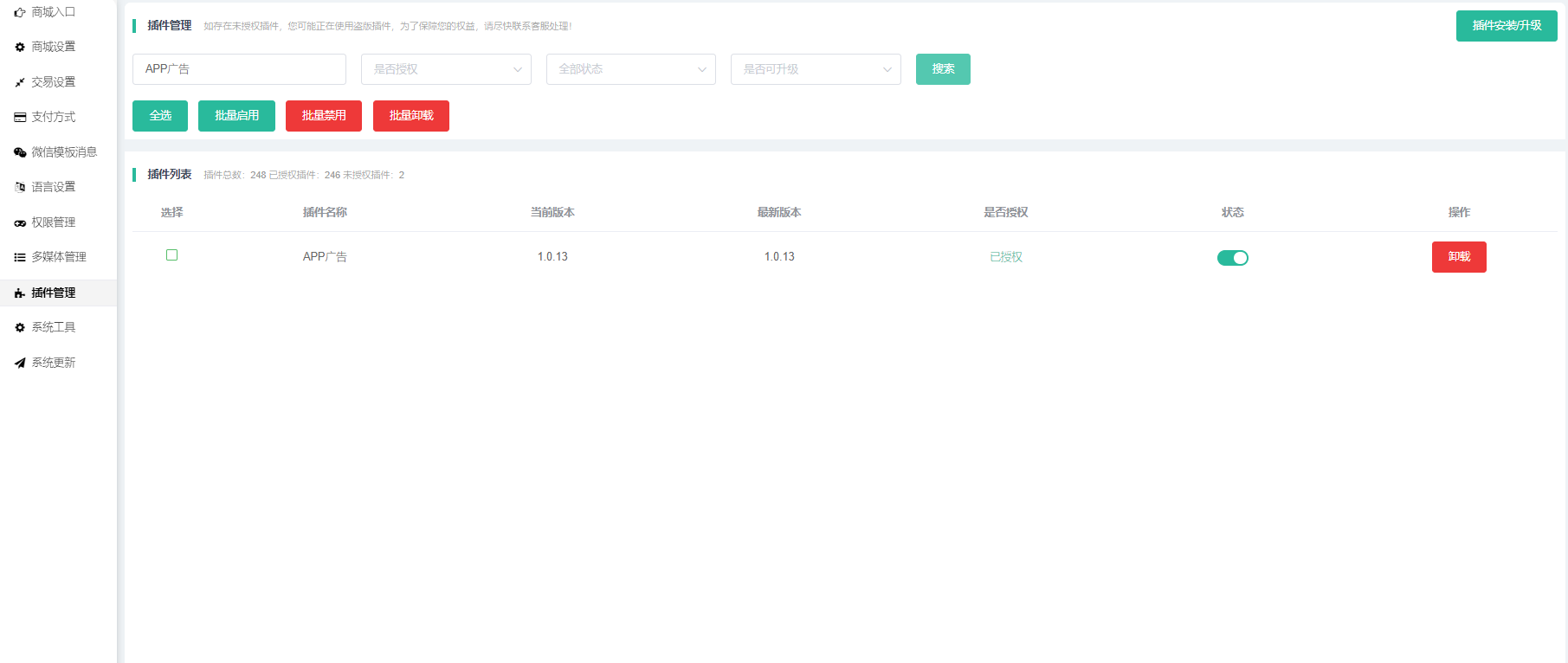Toggle the APP广告 status switch off

click(1232, 258)
